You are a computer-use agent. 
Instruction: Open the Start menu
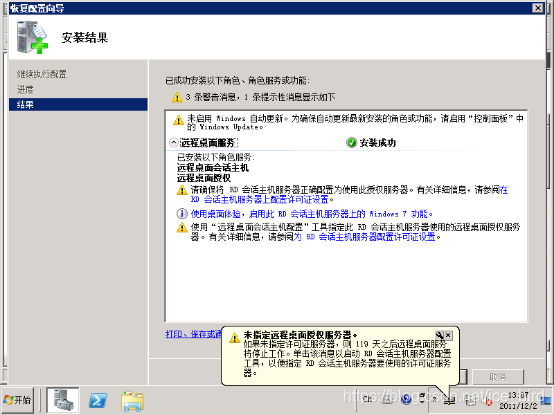click(18, 401)
